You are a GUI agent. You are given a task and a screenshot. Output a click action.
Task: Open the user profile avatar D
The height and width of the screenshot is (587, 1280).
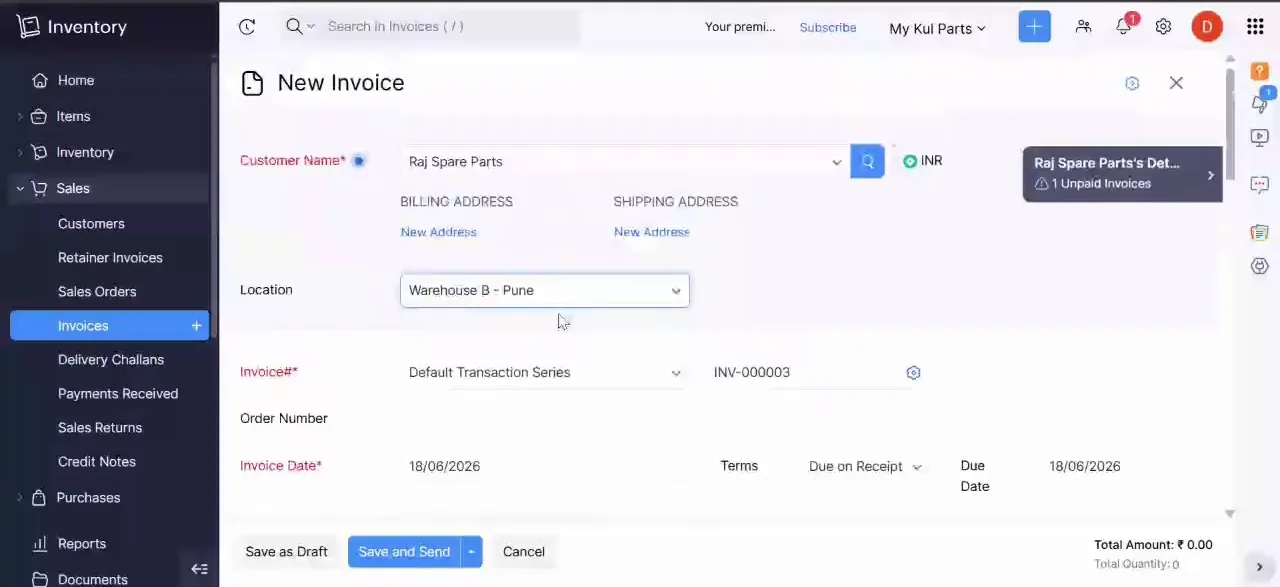click(x=1207, y=27)
